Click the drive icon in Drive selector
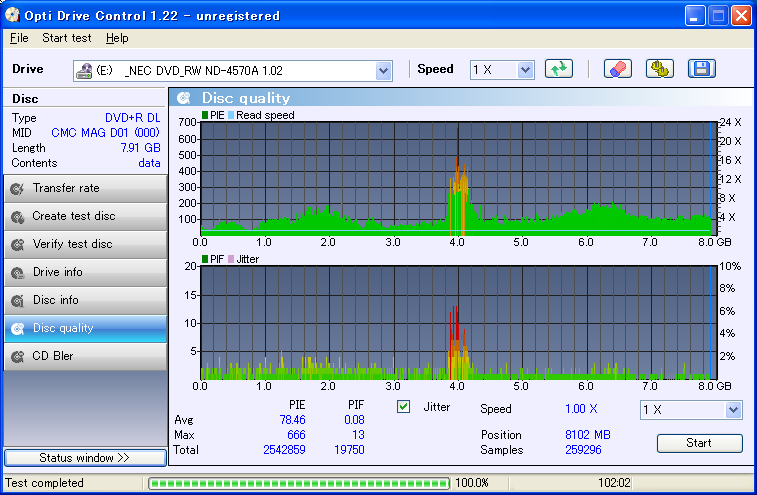757x495 pixels. pos(84,71)
